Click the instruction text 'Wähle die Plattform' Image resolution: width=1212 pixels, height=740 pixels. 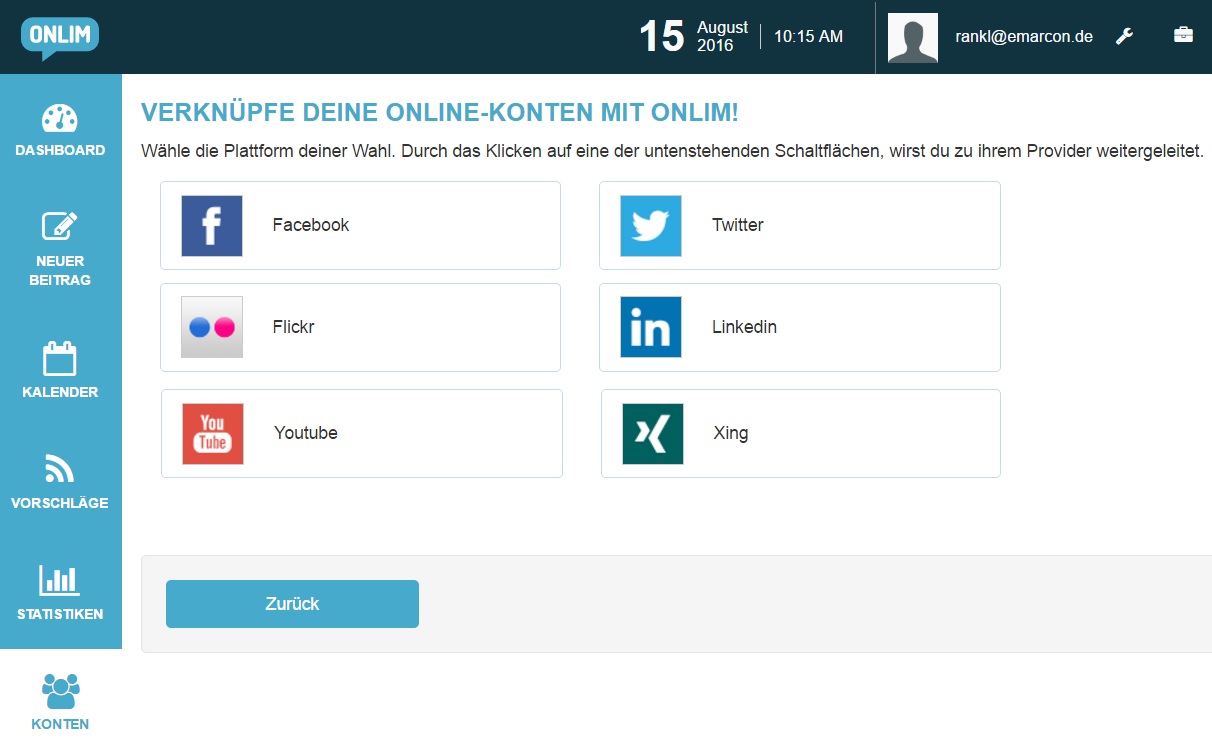(x=672, y=152)
